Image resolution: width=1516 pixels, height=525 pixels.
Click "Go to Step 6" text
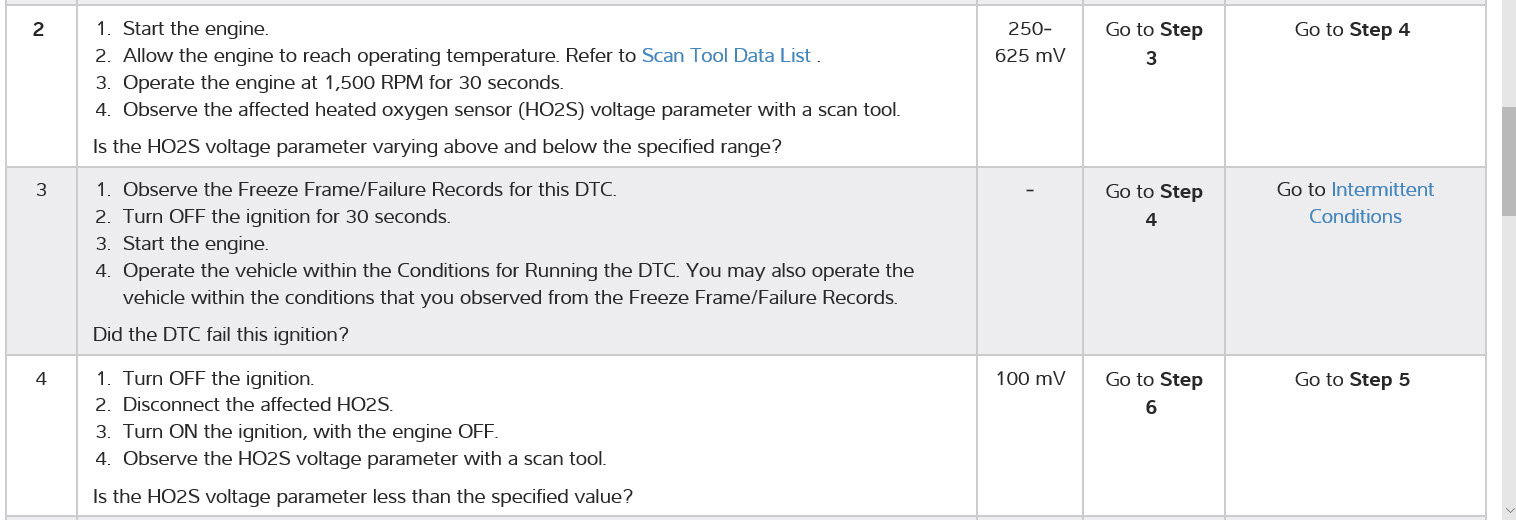[x=1153, y=393]
